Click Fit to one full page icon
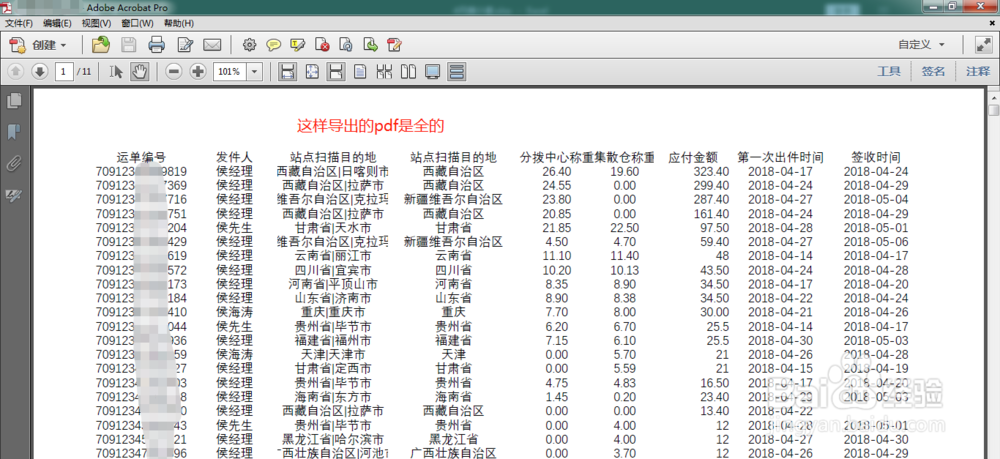 point(311,71)
